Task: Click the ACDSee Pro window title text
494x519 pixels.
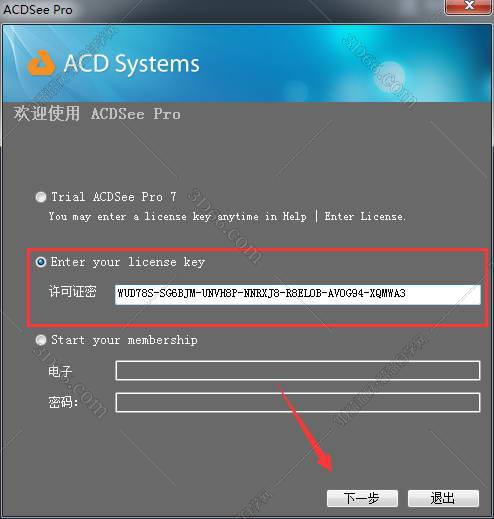Action: click(38, 9)
